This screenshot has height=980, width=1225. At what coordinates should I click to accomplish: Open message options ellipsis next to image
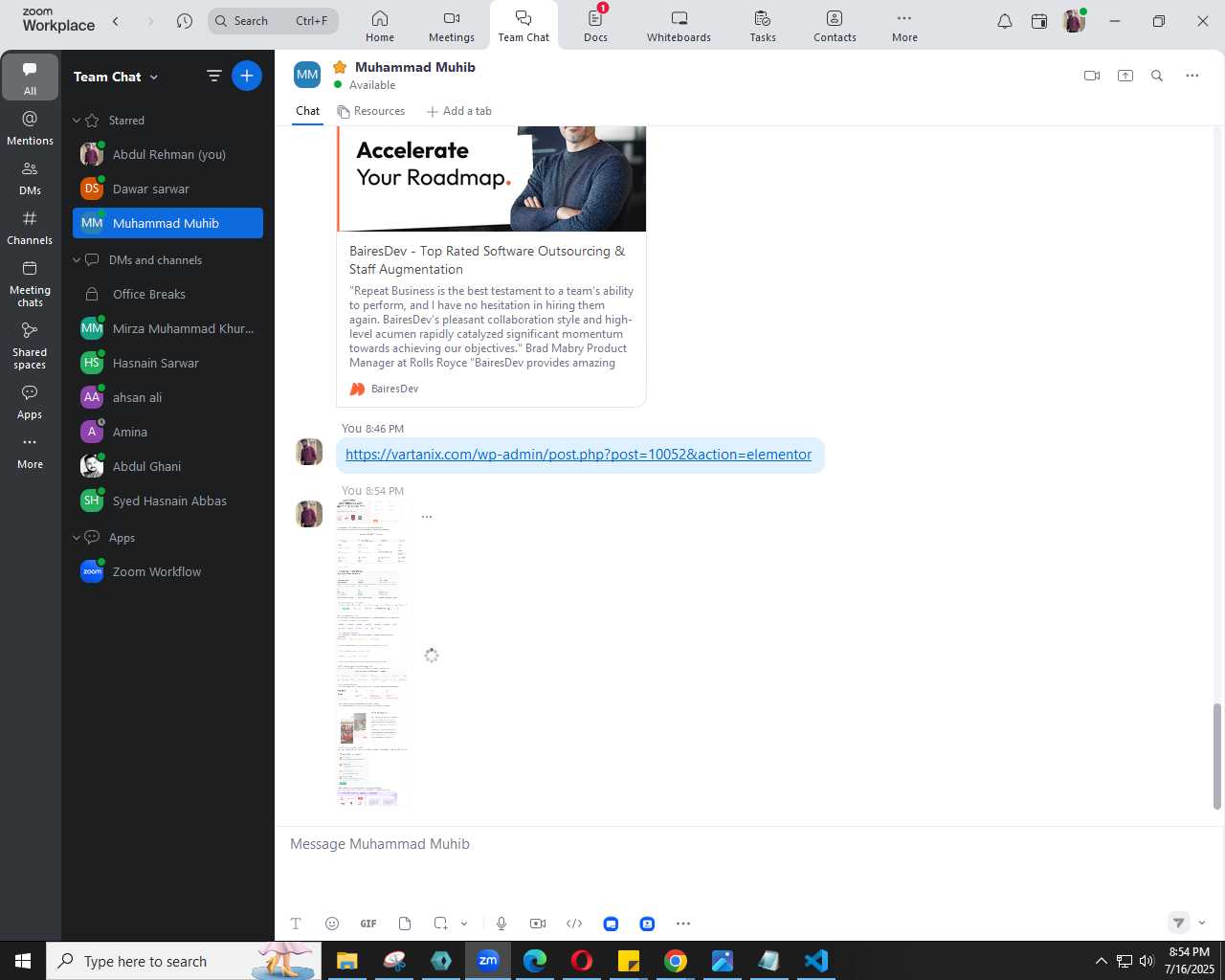coord(427,517)
